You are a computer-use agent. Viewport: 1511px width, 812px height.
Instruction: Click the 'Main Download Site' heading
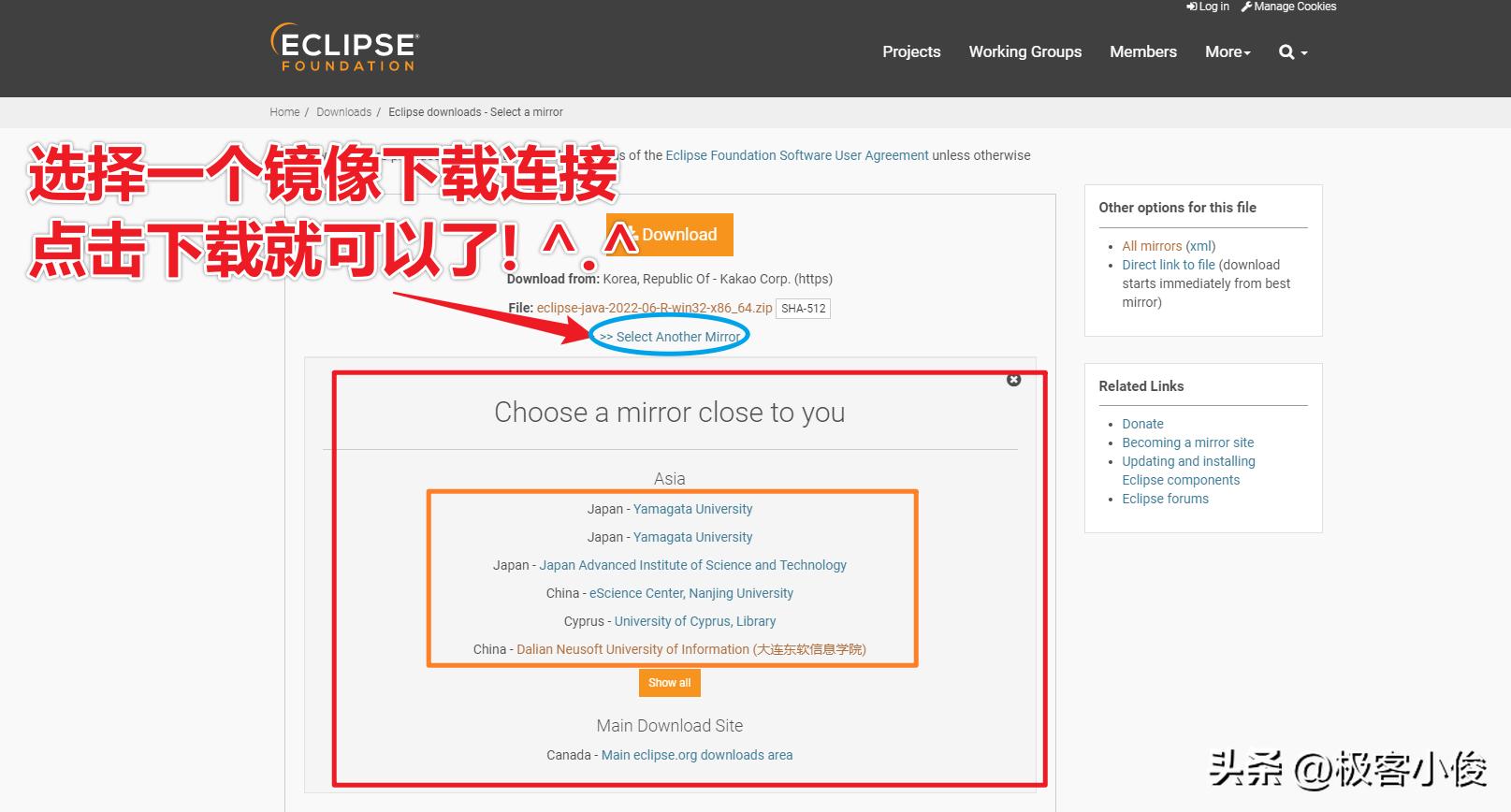pos(670,726)
